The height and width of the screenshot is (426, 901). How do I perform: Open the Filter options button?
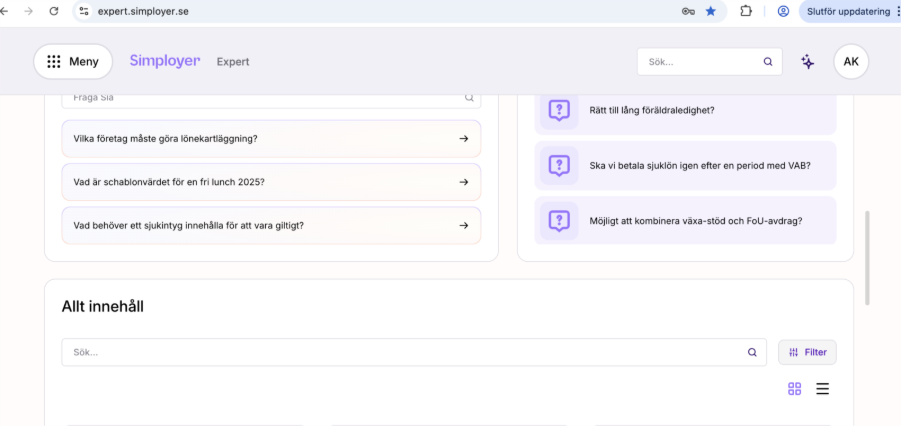(x=807, y=352)
